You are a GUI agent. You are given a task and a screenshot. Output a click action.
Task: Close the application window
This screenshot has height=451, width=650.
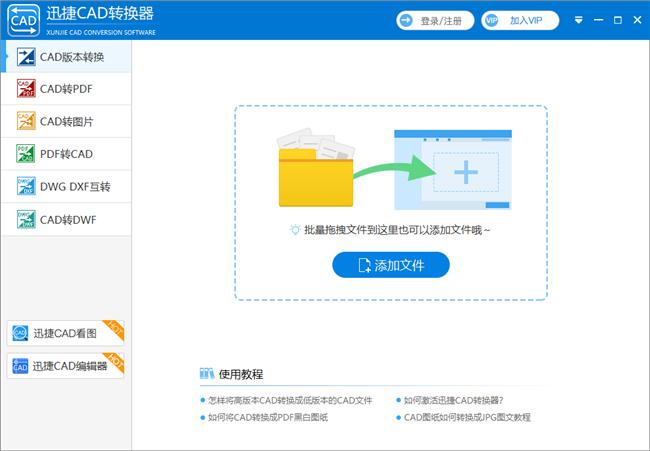pyautogui.click(x=638, y=20)
